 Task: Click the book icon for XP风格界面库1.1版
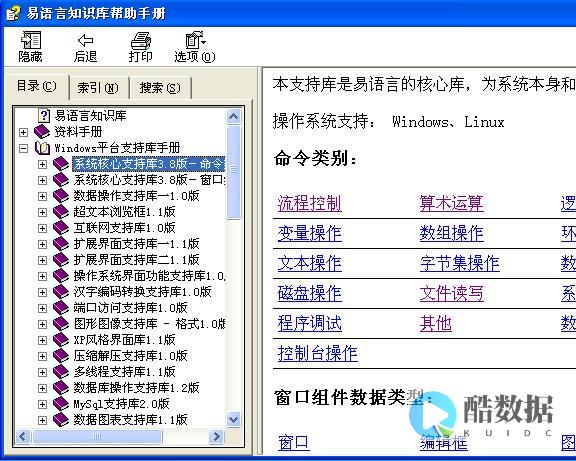click(x=61, y=340)
